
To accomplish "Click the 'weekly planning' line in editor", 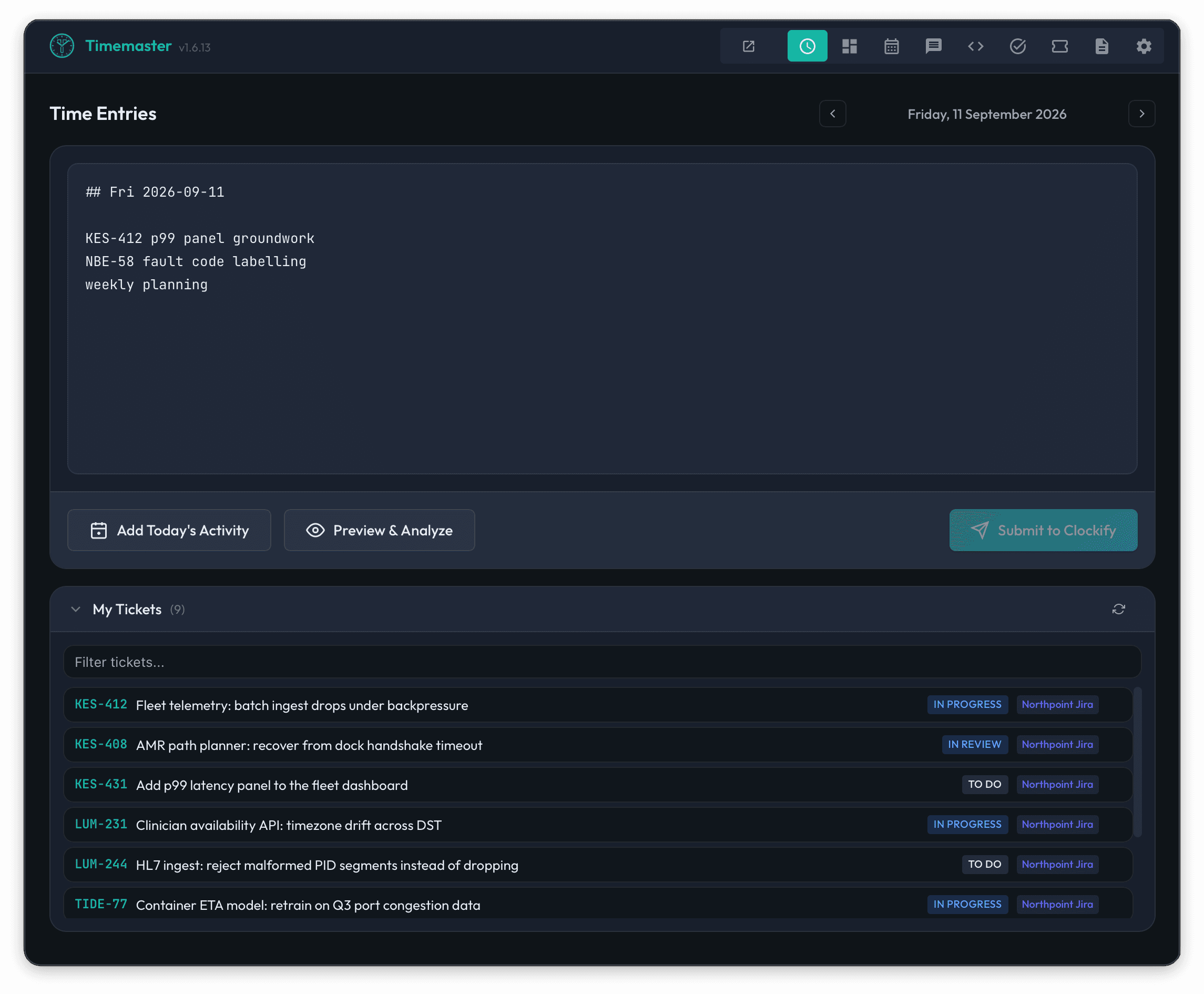I will pyautogui.click(x=147, y=285).
